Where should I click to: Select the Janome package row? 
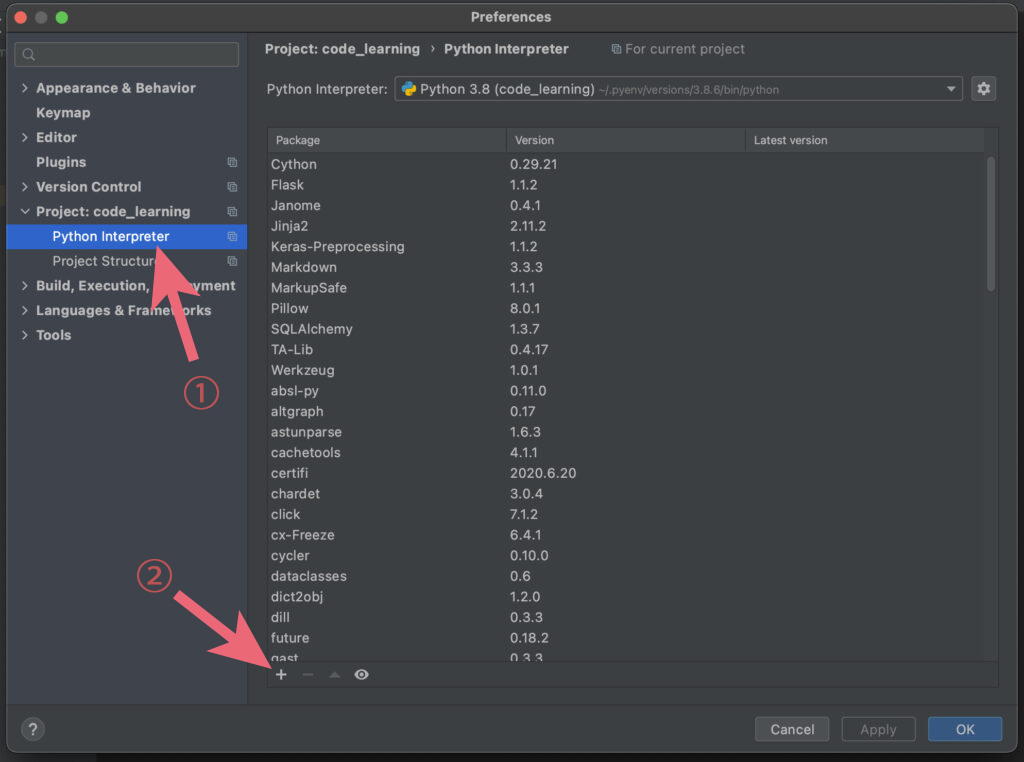click(626, 206)
